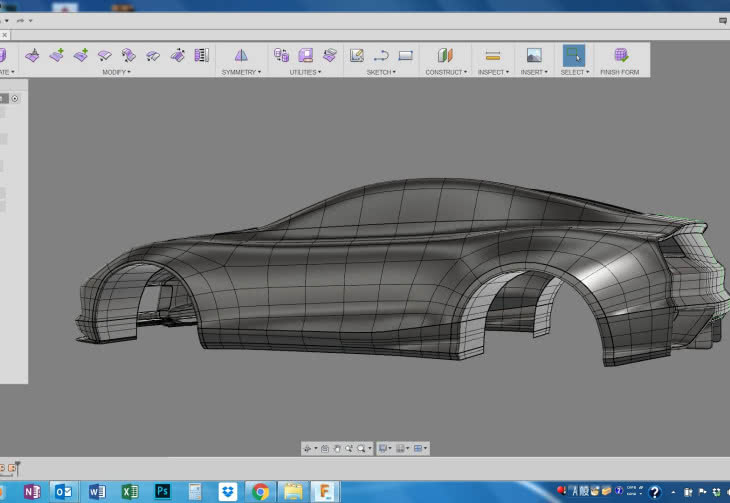
Task: Close the document tab with the X
Action: (x=4, y=35)
